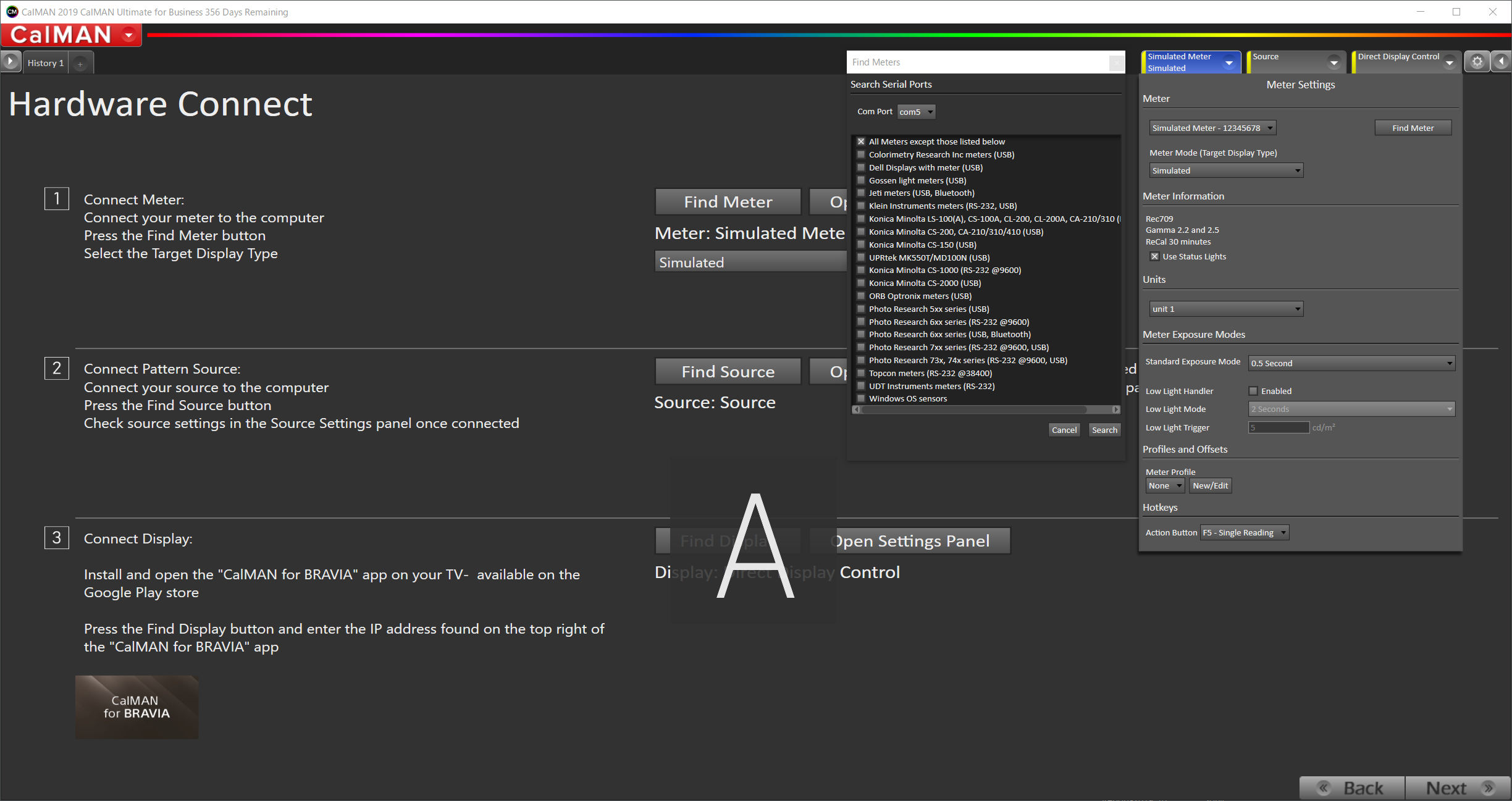The width and height of the screenshot is (1512, 801).
Task: Close the Find Meters dialog
Action: click(x=1116, y=62)
